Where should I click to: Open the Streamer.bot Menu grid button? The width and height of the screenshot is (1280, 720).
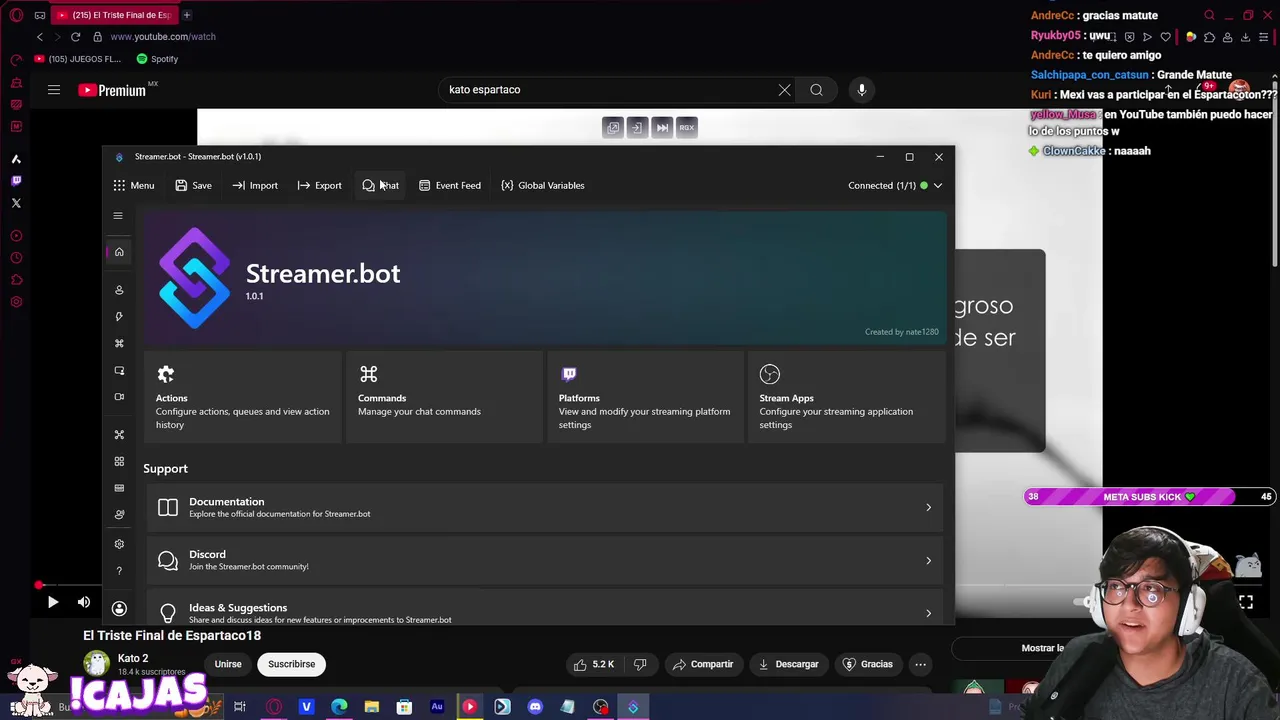pyautogui.click(x=134, y=185)
